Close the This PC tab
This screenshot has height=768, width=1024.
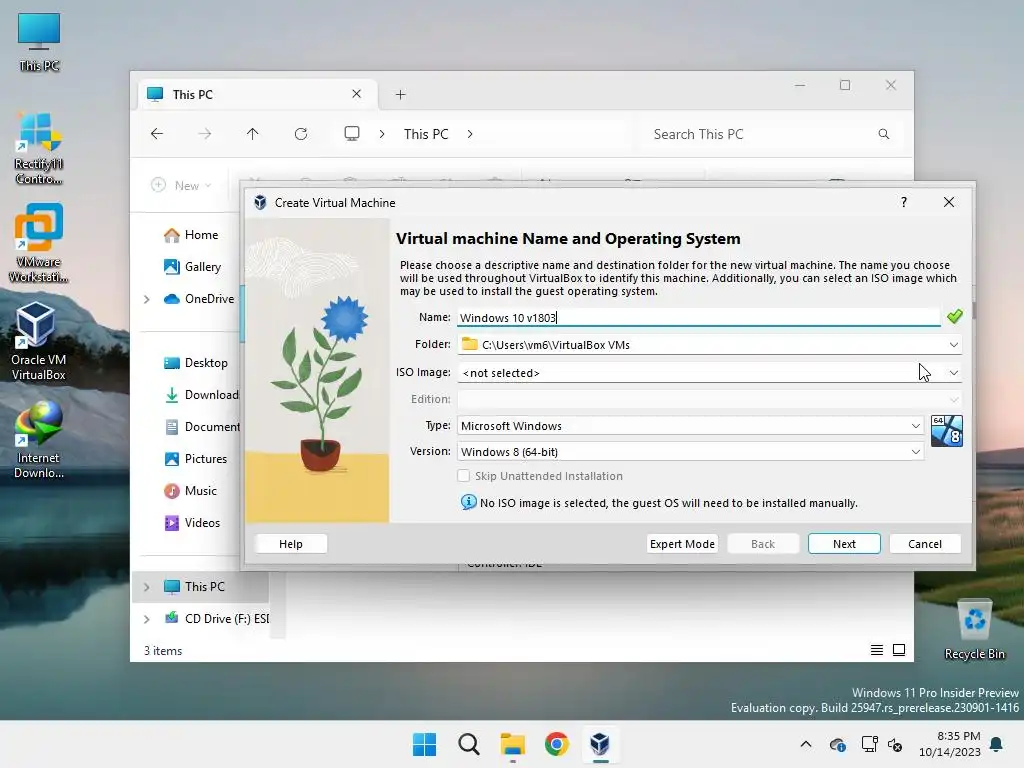coord(357,94)
